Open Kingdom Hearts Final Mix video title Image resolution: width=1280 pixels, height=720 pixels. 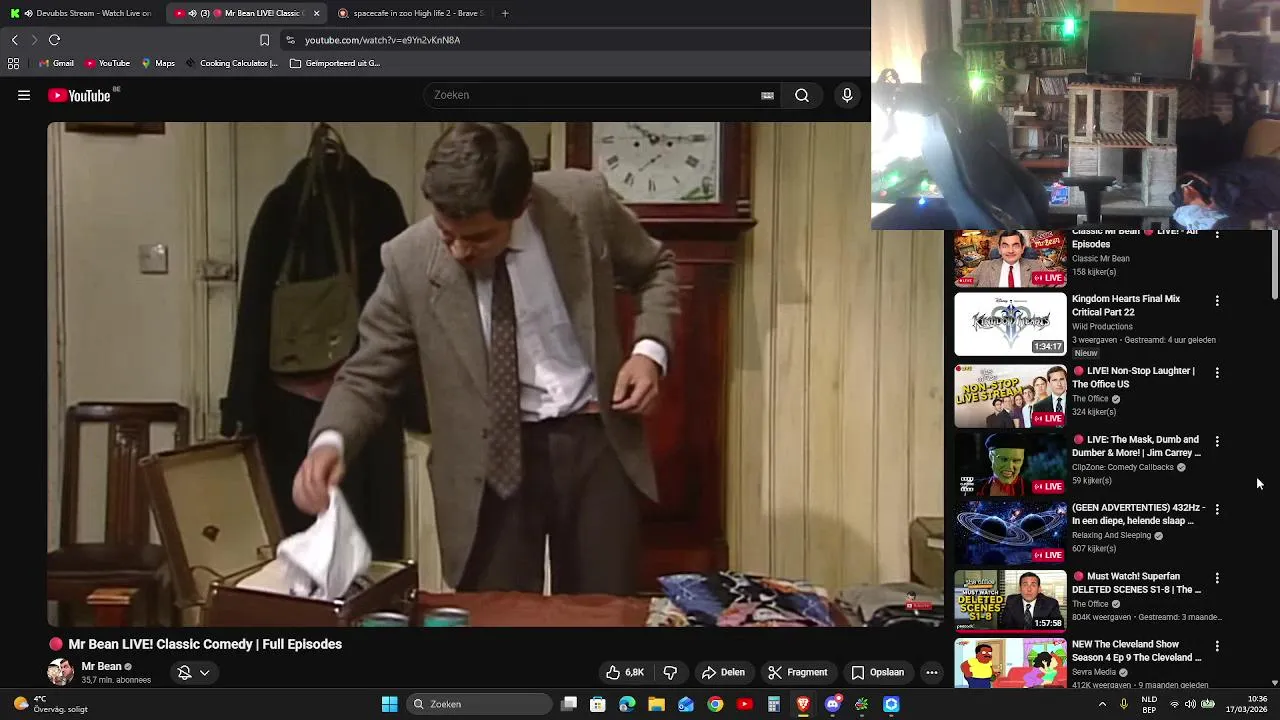click(x=1126, y=305)
